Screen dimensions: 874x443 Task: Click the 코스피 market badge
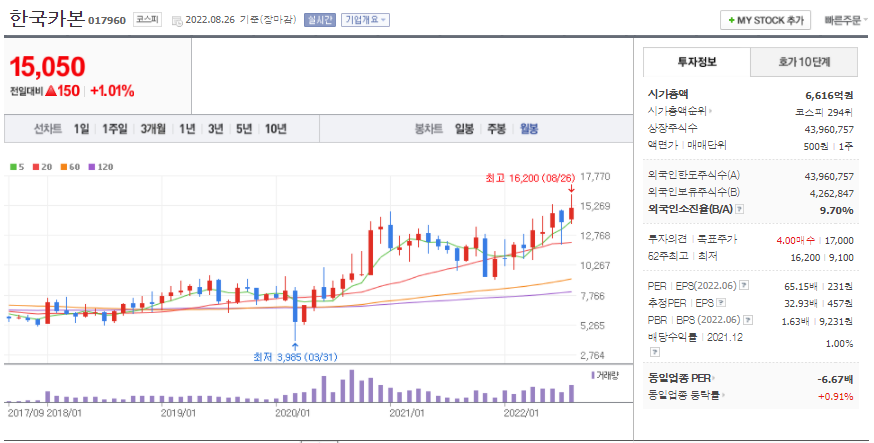click(147, 20)
